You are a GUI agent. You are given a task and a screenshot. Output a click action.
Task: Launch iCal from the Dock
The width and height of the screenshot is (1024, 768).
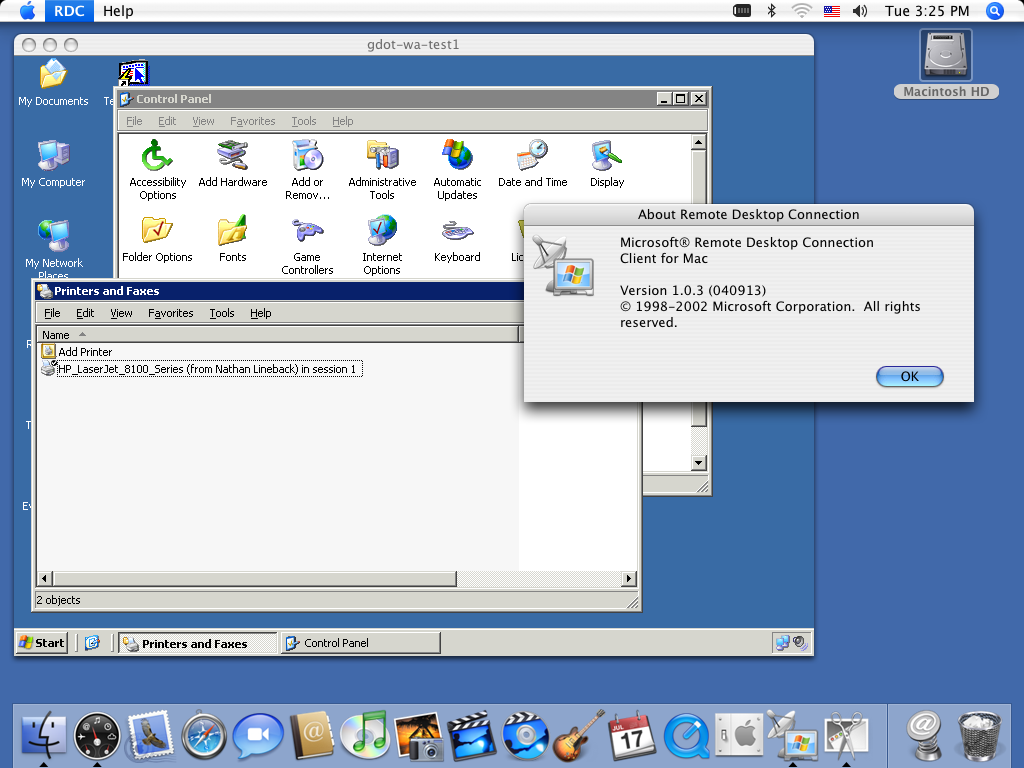632,735
